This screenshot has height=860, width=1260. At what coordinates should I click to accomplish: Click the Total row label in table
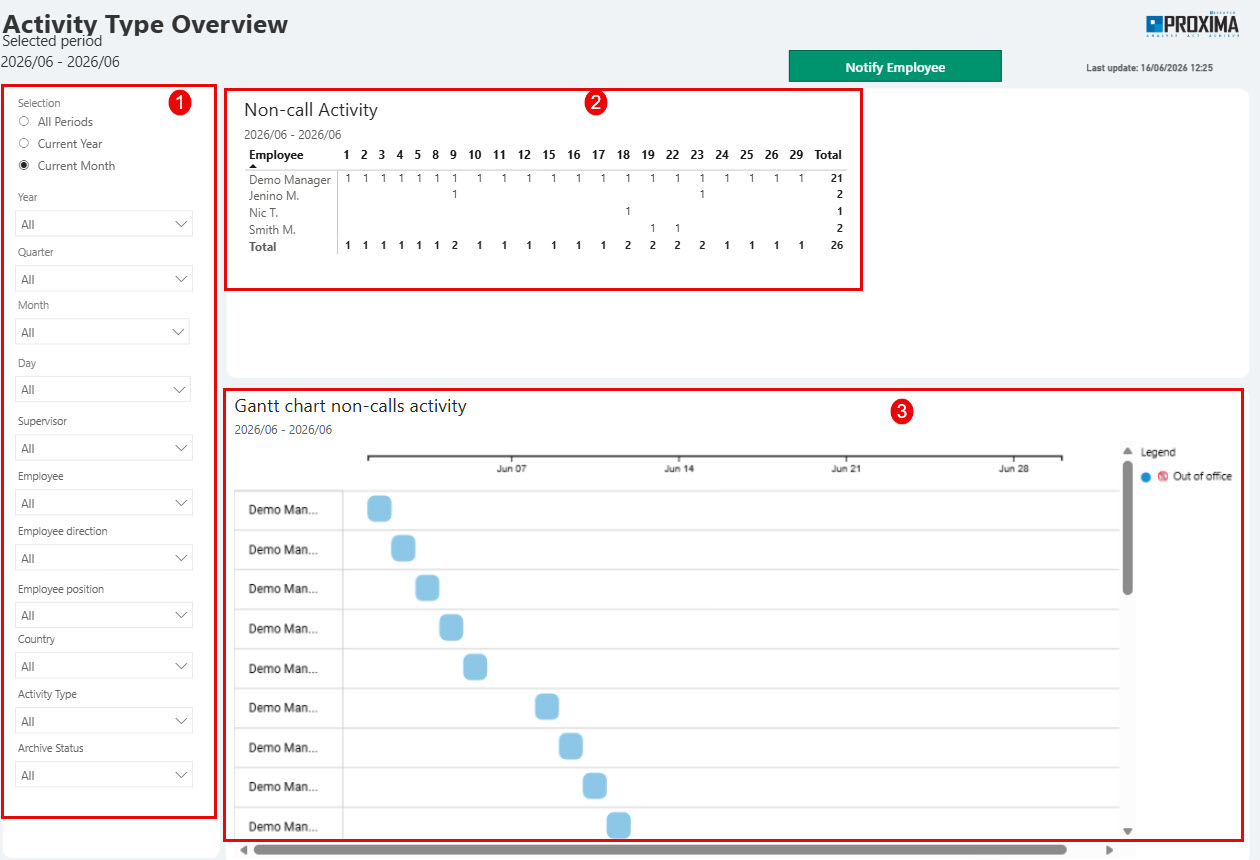point(263,246)
